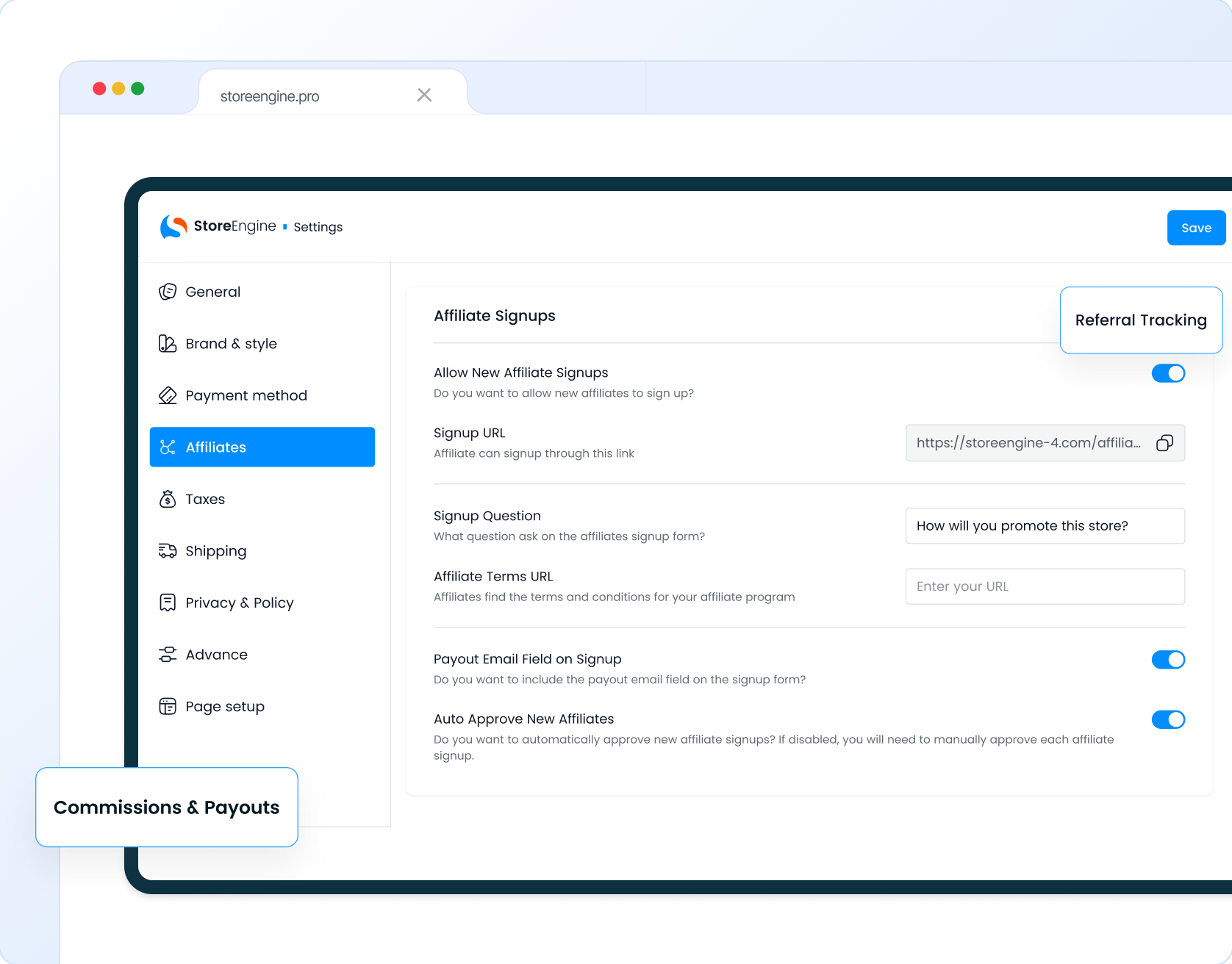The image size is (1232, 964).
Task: Click the Page setup layout icon
Action: (x=168, y=707)
